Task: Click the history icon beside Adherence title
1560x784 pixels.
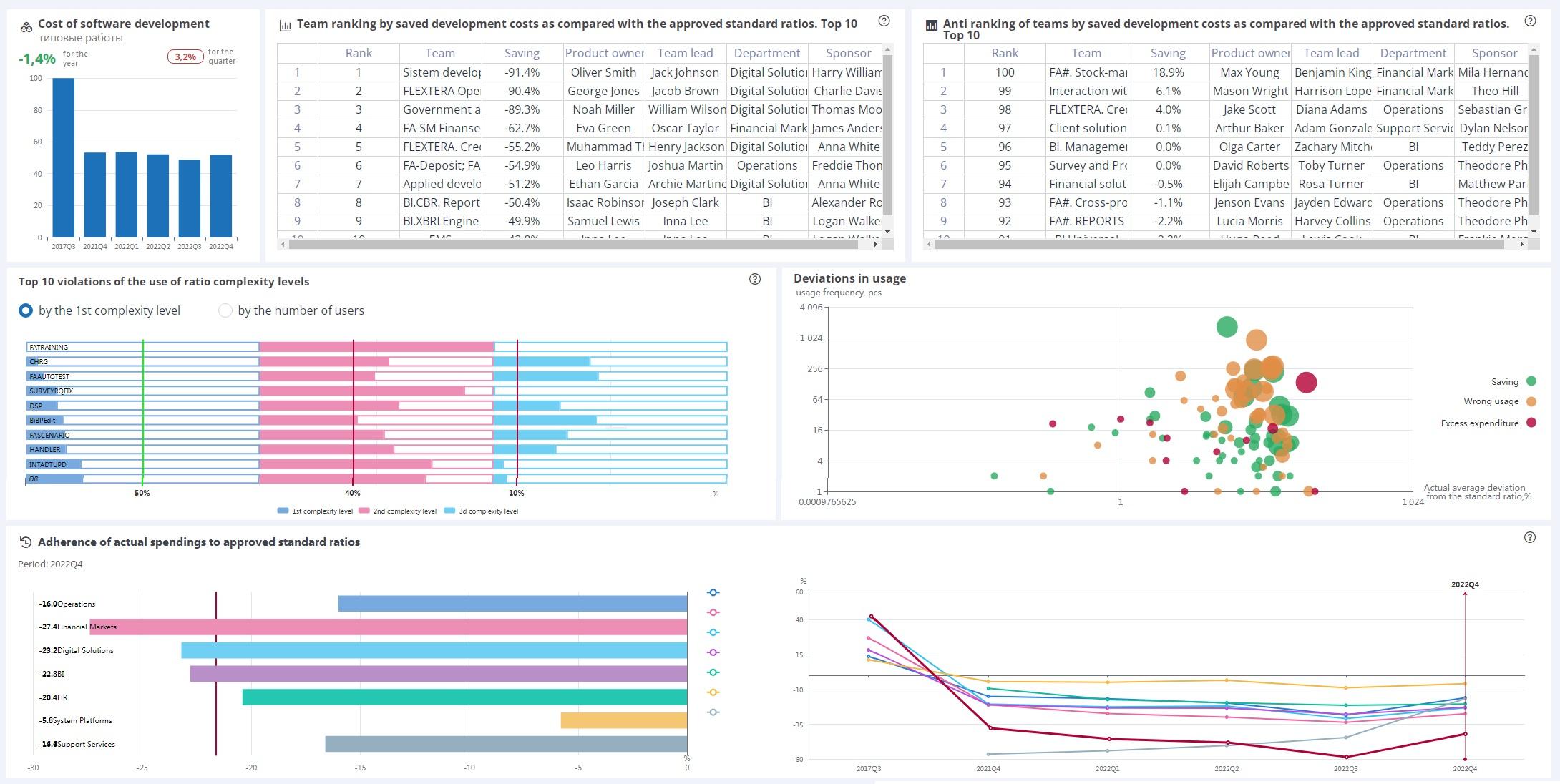Action: click(x=26, y=542)
